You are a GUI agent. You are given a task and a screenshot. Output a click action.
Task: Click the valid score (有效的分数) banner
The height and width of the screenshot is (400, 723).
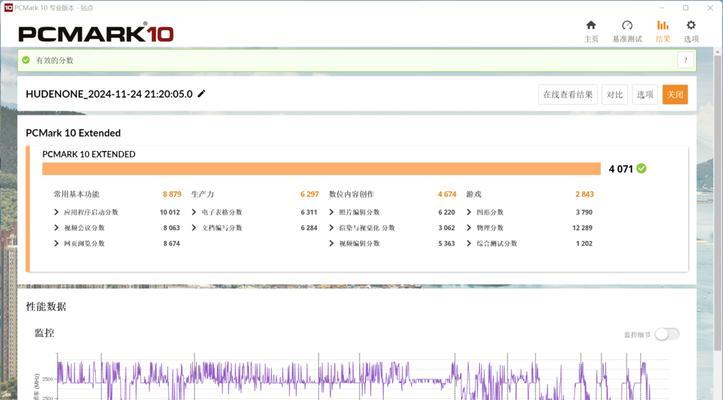(x=356, y=60)
